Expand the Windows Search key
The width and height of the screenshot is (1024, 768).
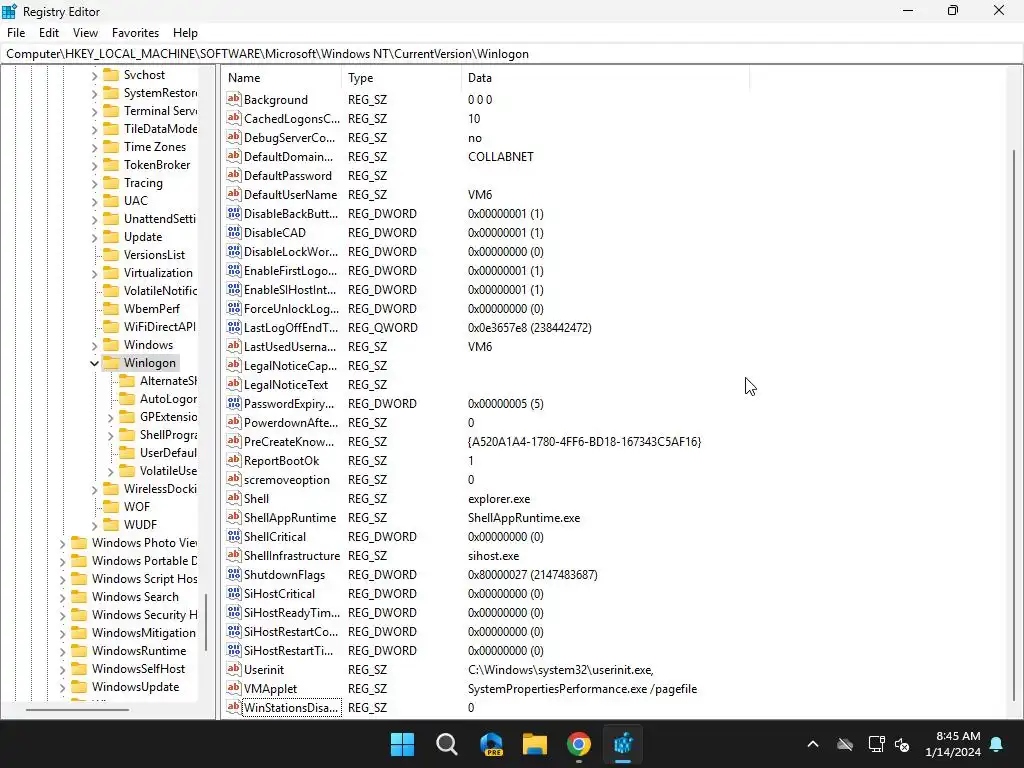(x=62, y=597)
